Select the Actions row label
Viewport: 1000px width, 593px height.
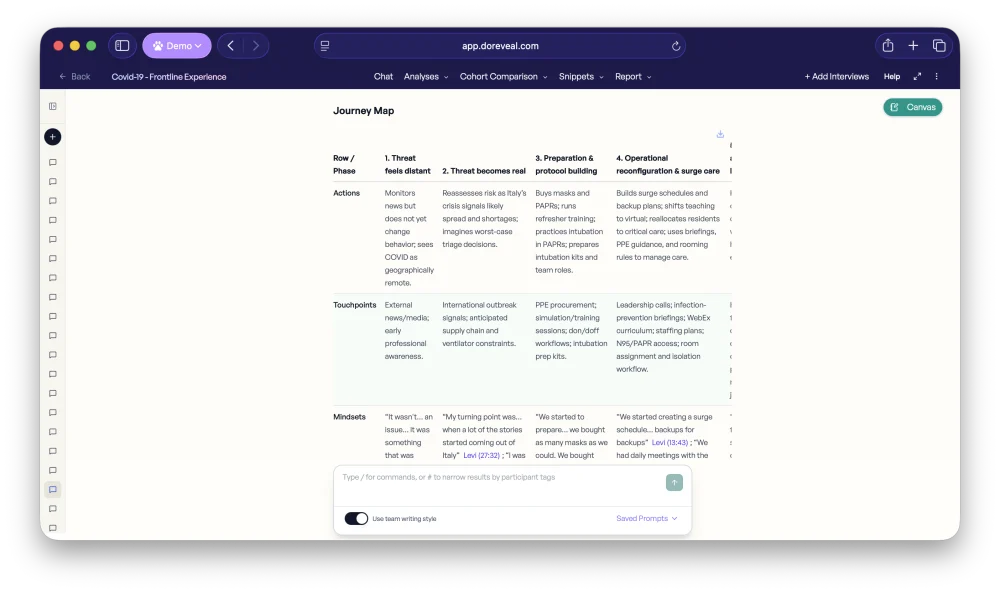click(346, 193)
